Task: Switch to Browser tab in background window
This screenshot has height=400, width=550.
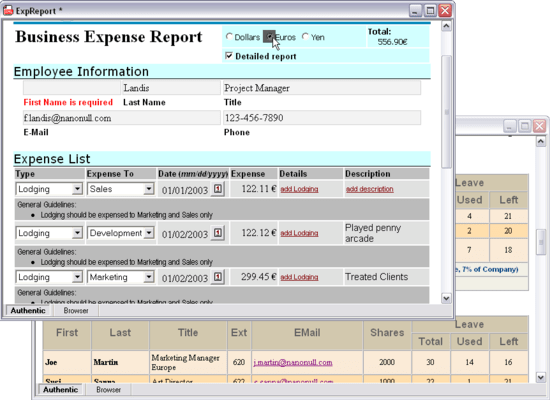Action: click(x=108, y=389)
